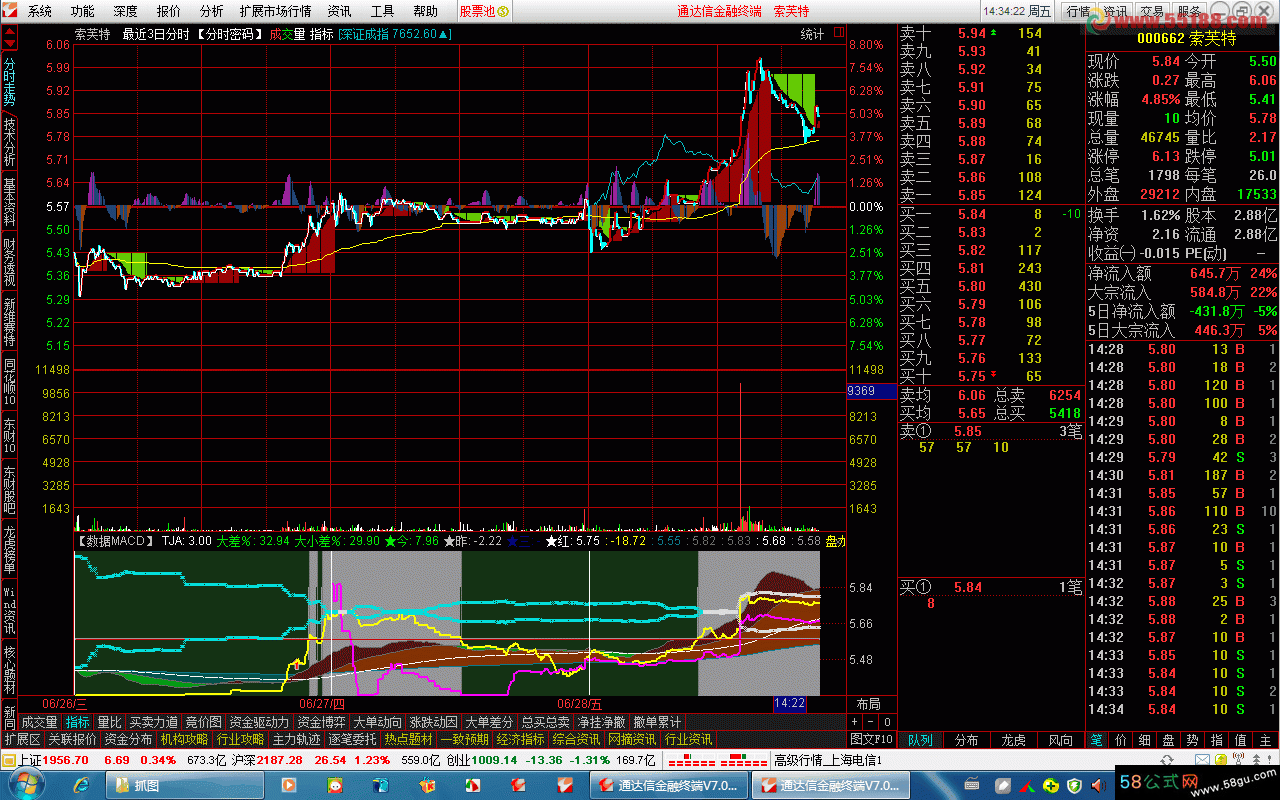Click the green up arrow next to 7652.60
This screenshot has width=1280, height=800.
(x=444, y=34)
